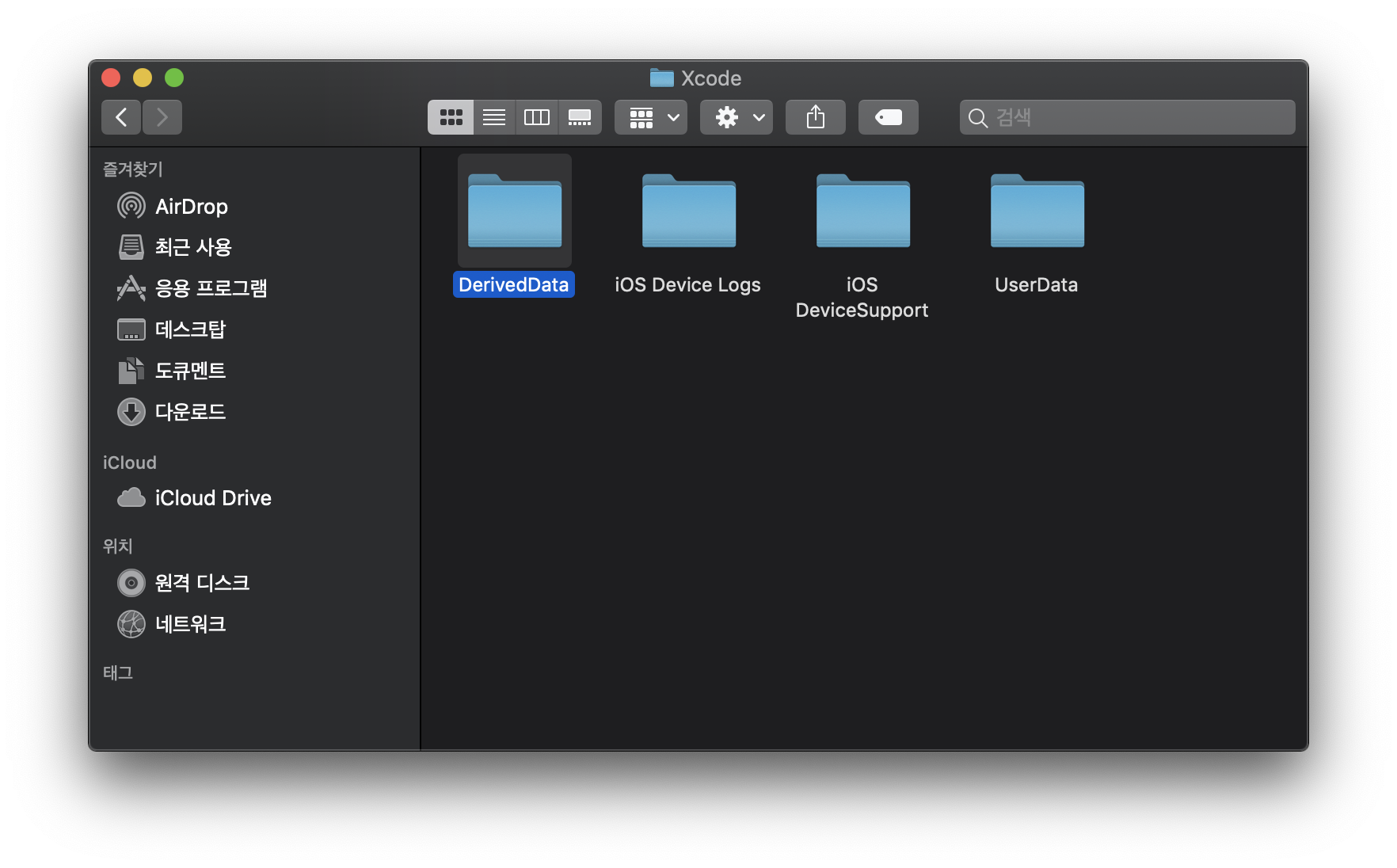Click the iCloud section header

130,463
